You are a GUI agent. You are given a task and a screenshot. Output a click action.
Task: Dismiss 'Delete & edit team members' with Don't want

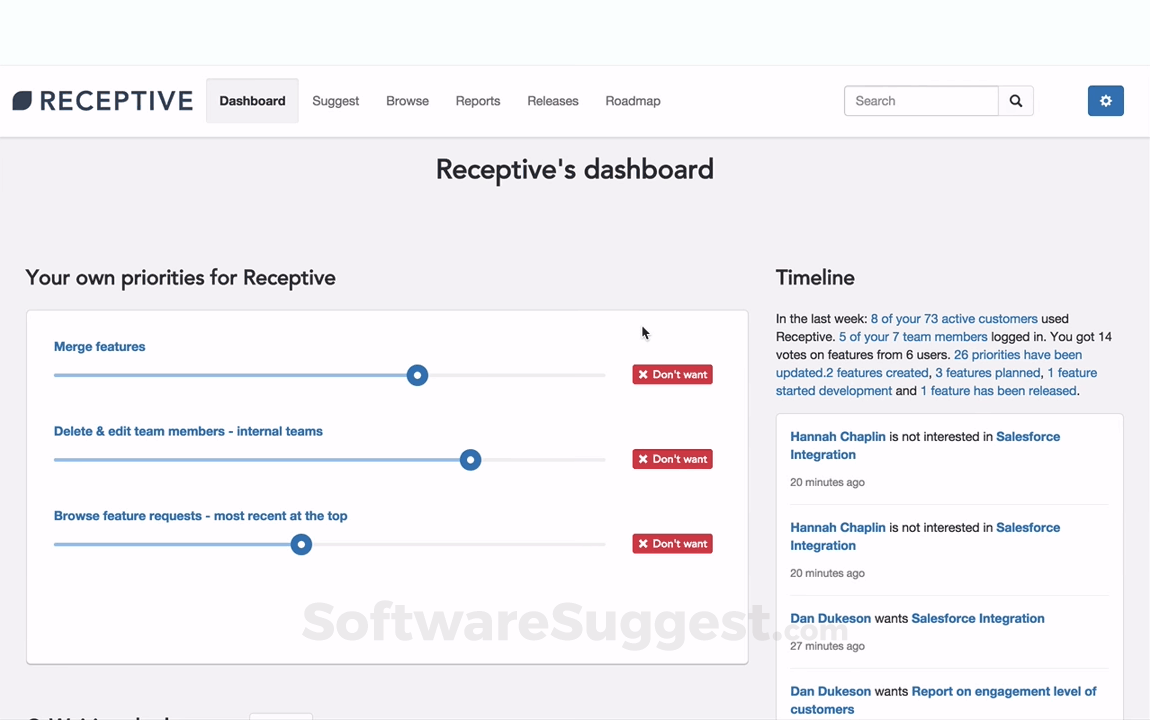(672, 459)
